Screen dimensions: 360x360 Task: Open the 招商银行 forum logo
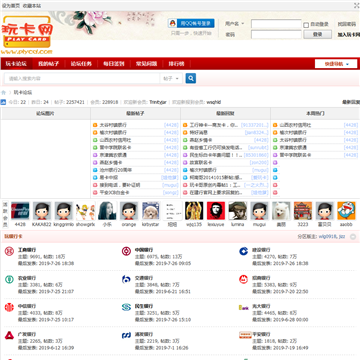point(244,279)
